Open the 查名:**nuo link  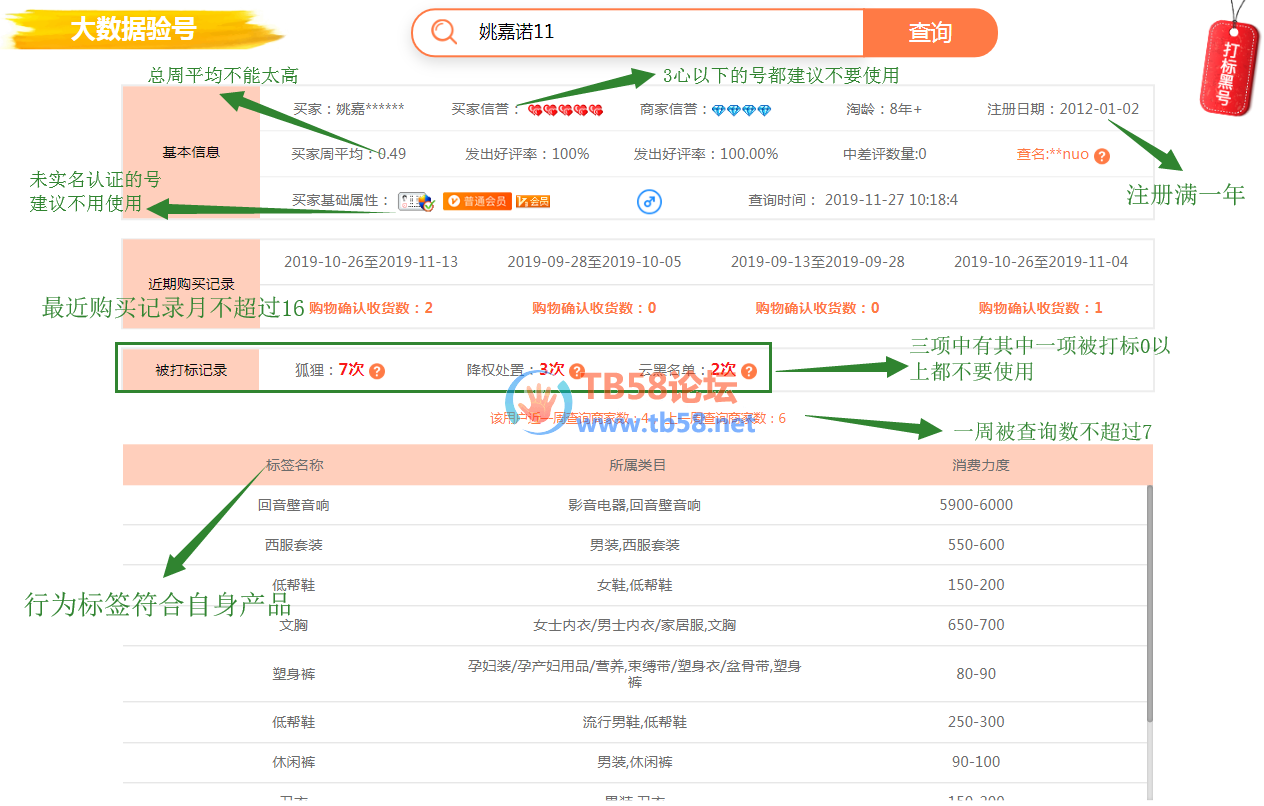tap(1052, 155)
